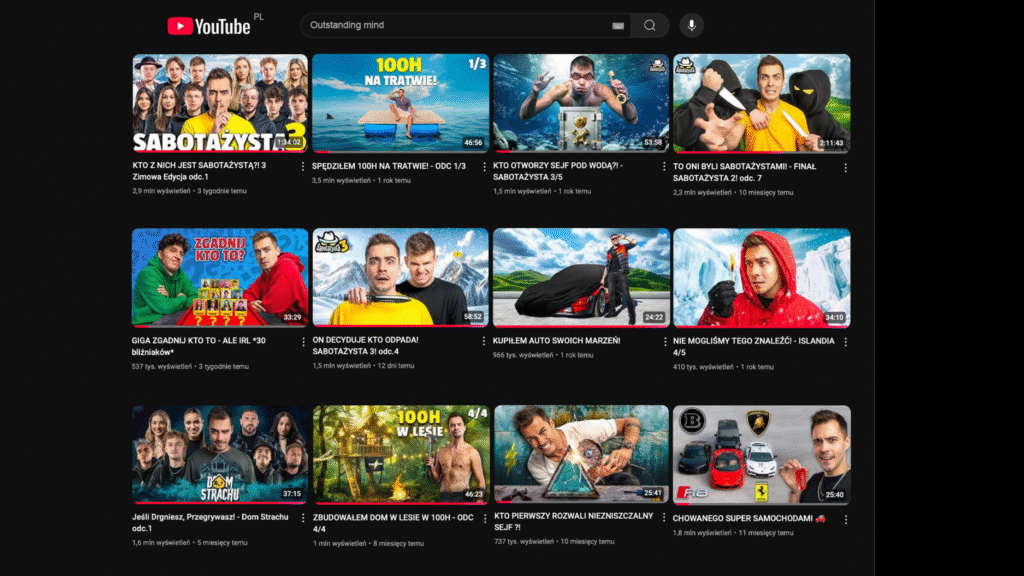Expand more actions for Dom Strachu odc.1
Viewport: 1024px width, 576px height.
(x=303, y=518)
